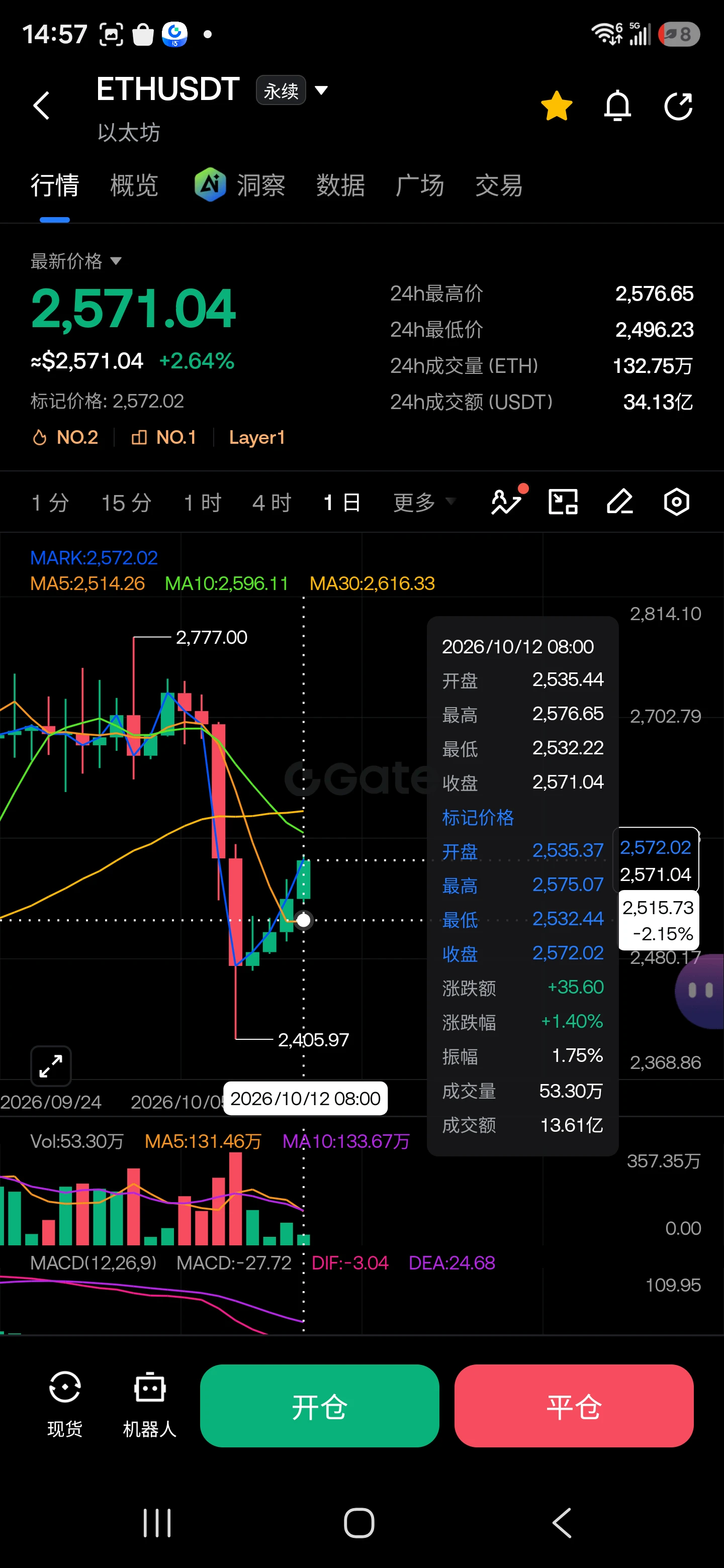Select the 15 分 timeframe
724x1568 pixels.
126,503
